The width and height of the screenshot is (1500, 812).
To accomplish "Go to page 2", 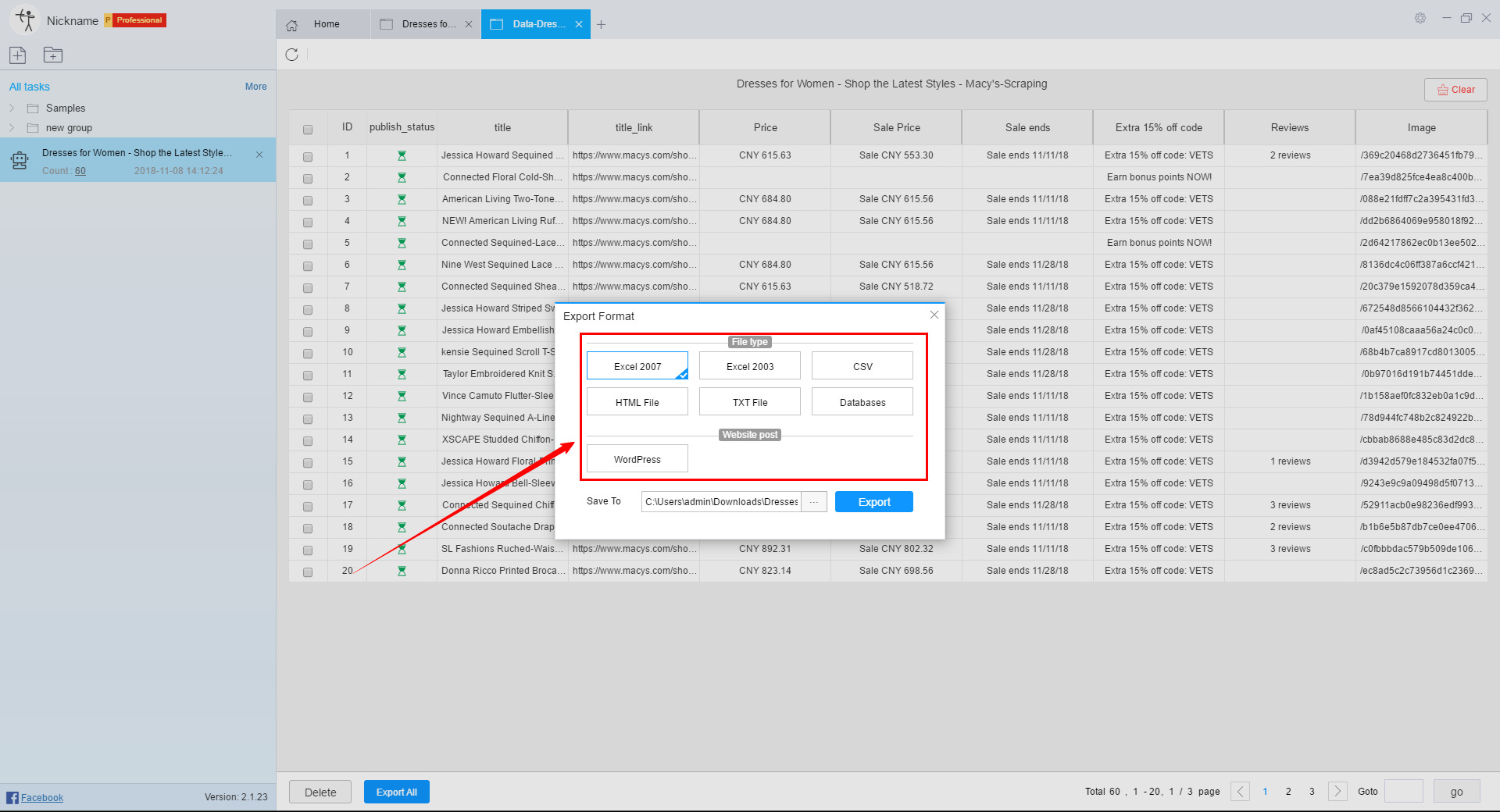I will pos(1288,791).
